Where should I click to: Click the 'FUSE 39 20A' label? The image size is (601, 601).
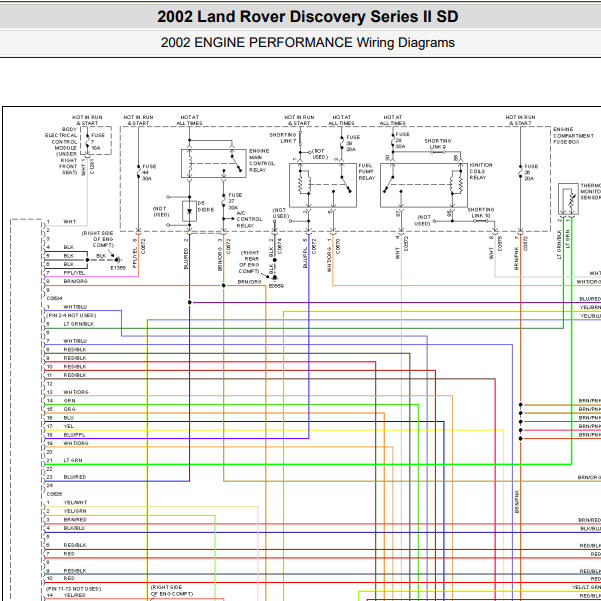[352, 143]
